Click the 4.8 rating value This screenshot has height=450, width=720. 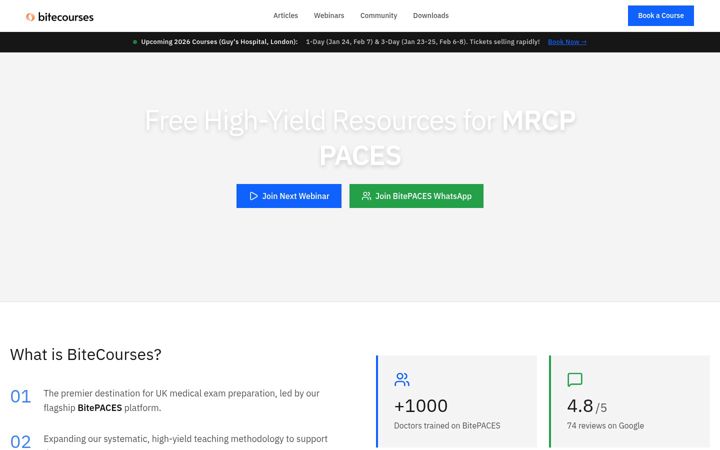coord(580,406)
